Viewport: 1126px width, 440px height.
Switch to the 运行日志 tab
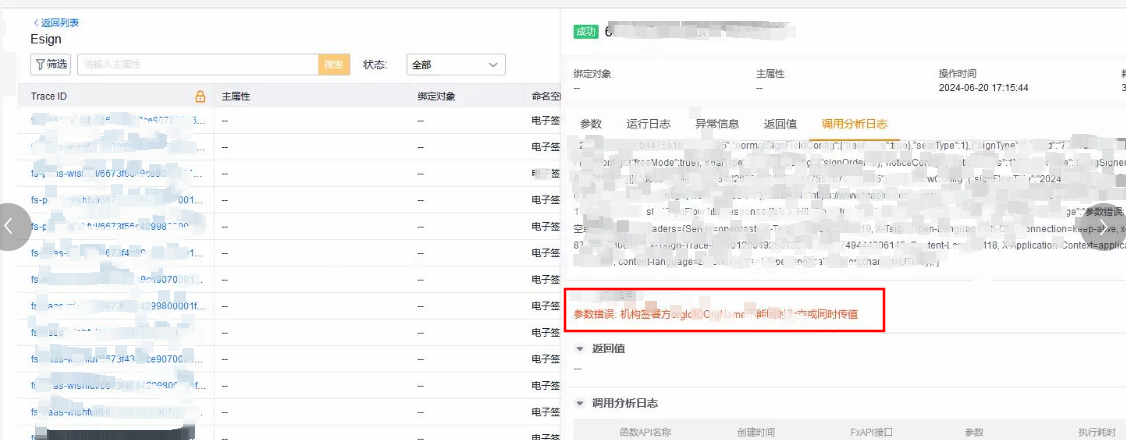coord(648,124)
